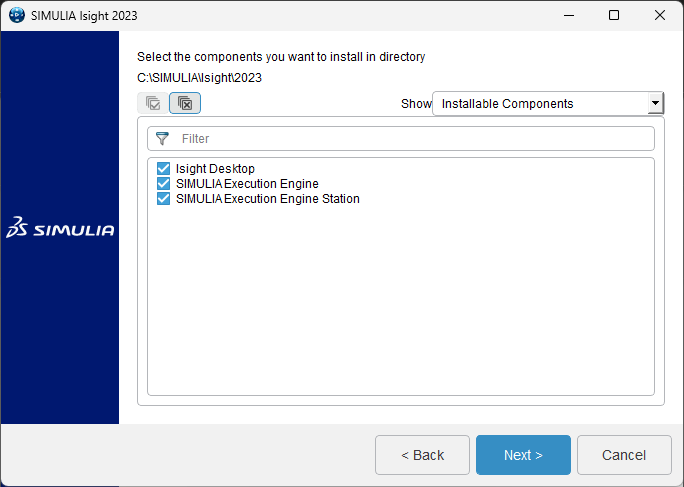Select the Isight Desktop label

coord(215,169)
